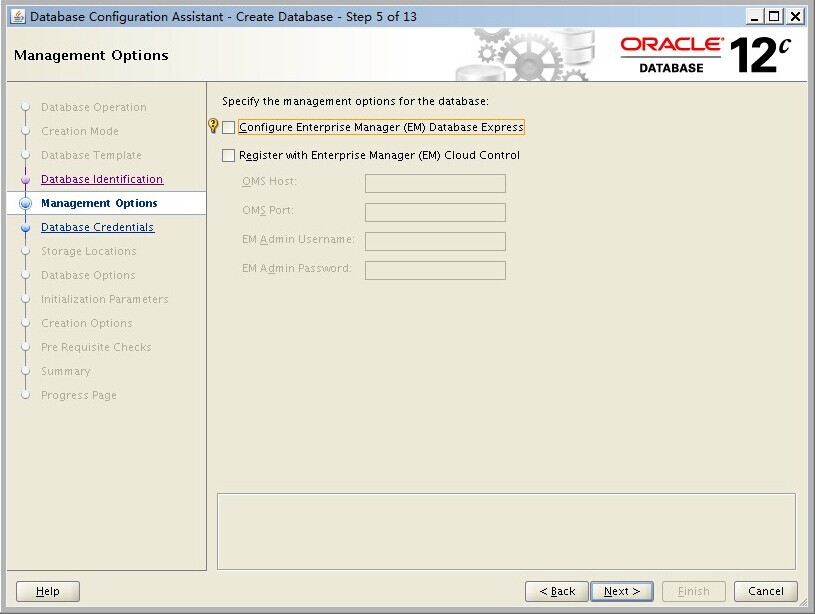Go to Database Identification step

click(101, 180)
